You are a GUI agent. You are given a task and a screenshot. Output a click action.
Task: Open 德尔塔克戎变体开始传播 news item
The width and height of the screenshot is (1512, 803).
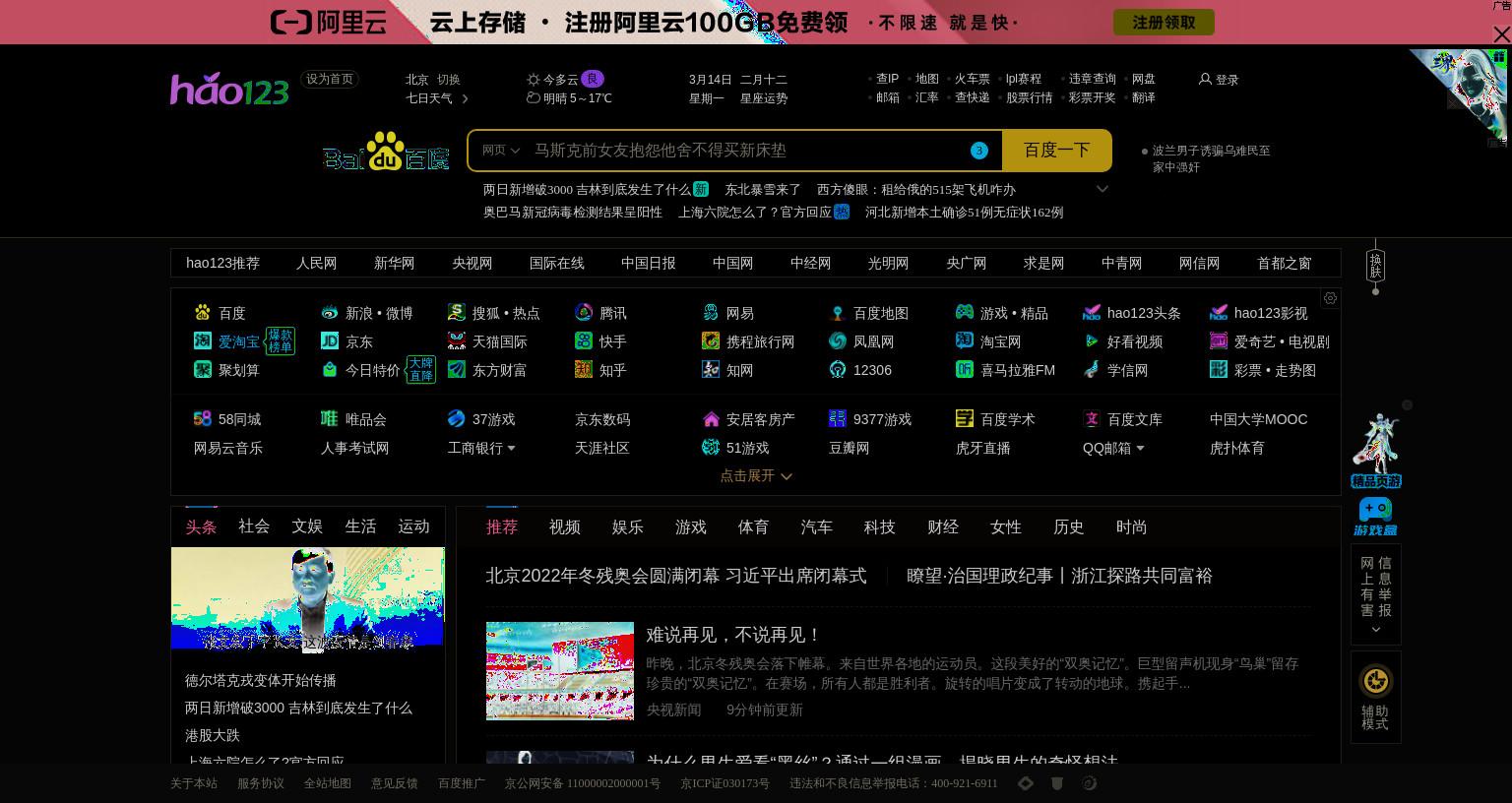point(261,680)
